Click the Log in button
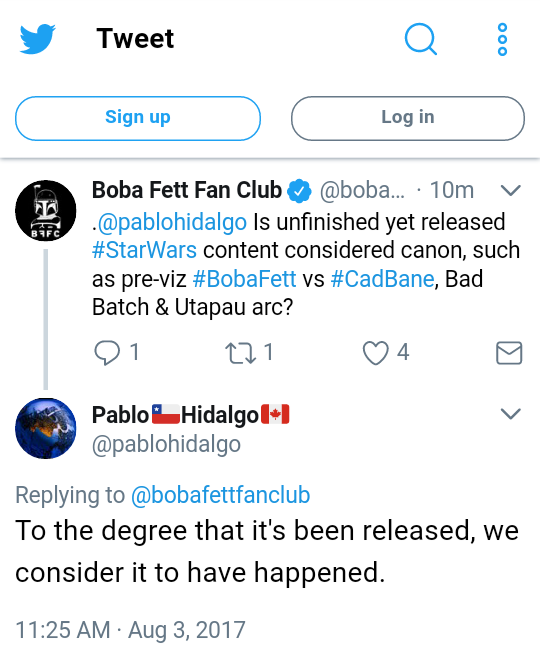Image resolution: width=540 pixels, height=666 pixels. coord(407,118)
